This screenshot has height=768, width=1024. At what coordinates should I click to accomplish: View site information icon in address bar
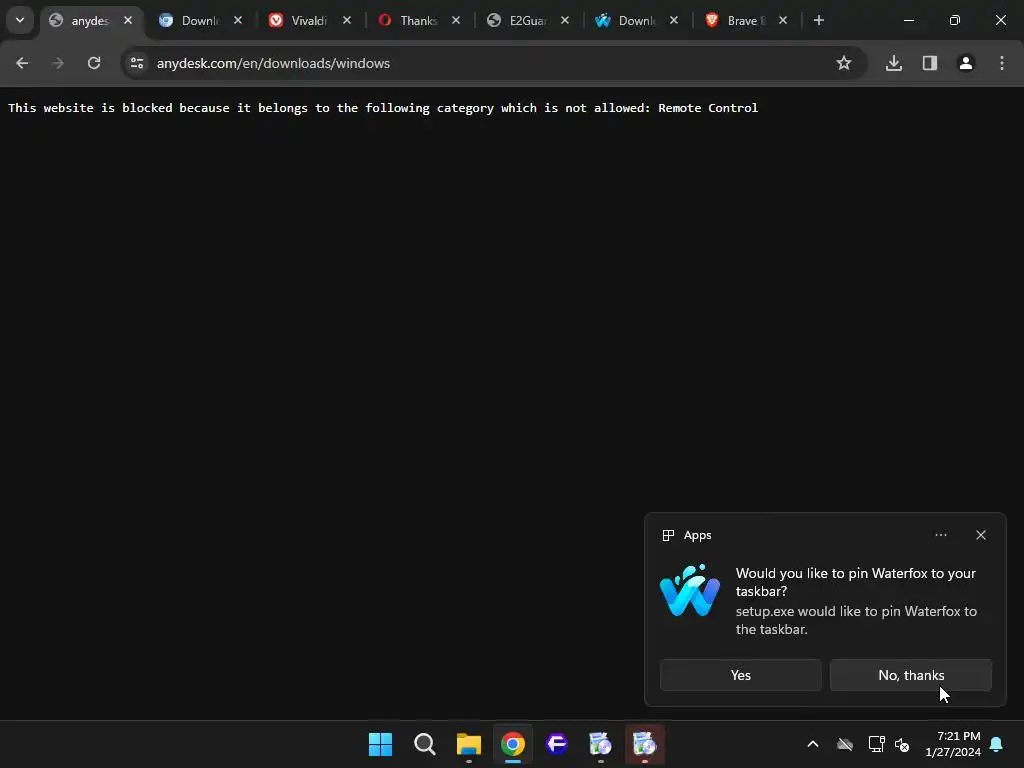click(x=137, y=63)
